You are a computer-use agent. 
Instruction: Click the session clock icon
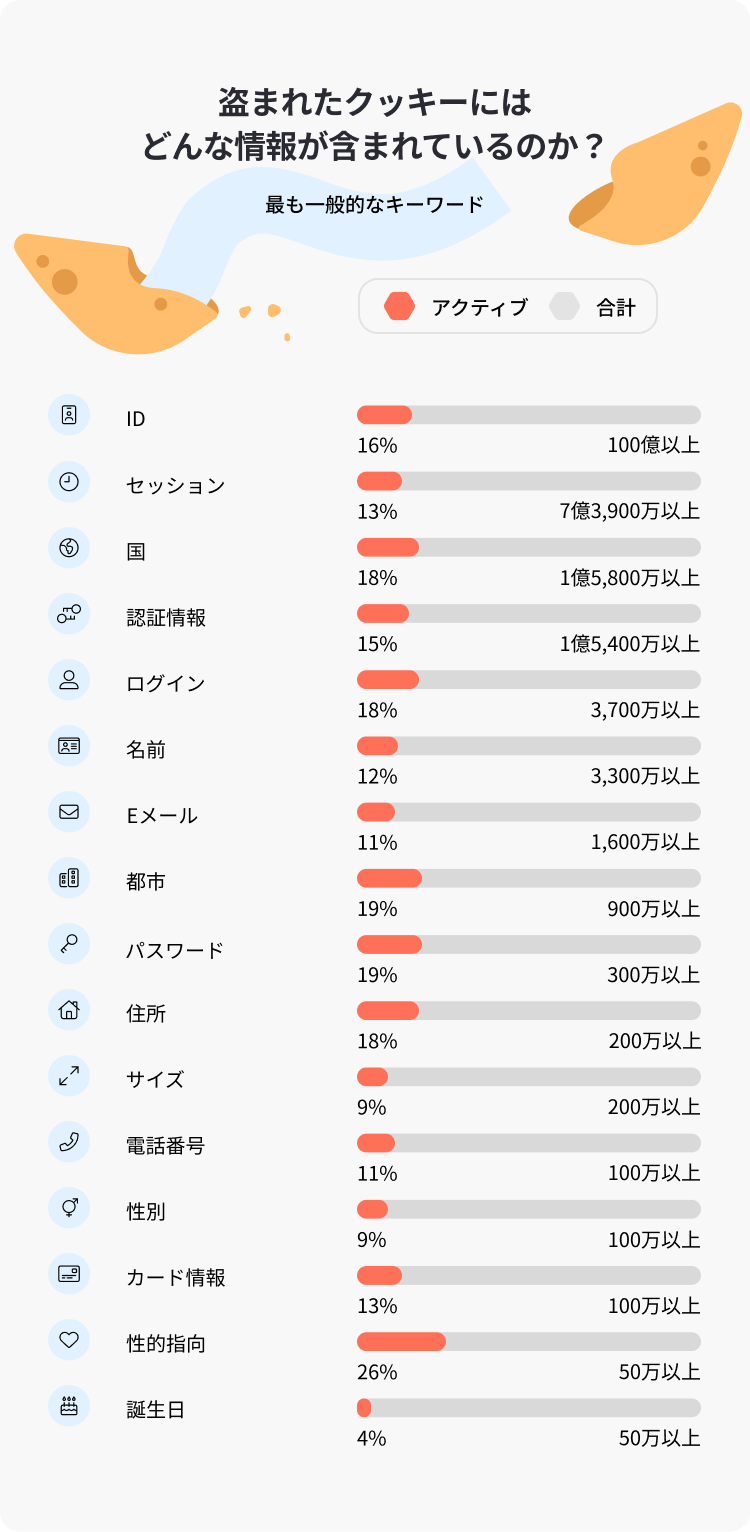69,482
